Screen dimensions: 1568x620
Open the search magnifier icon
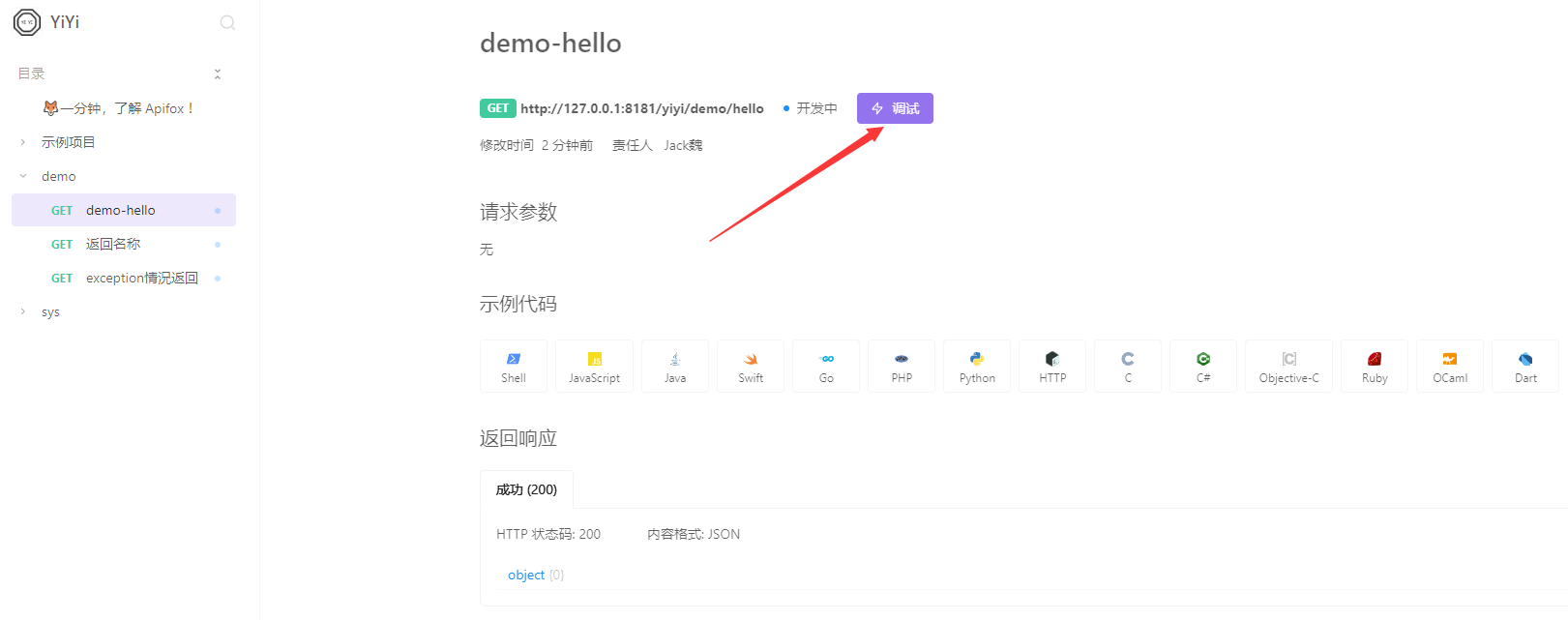(227, 22)
